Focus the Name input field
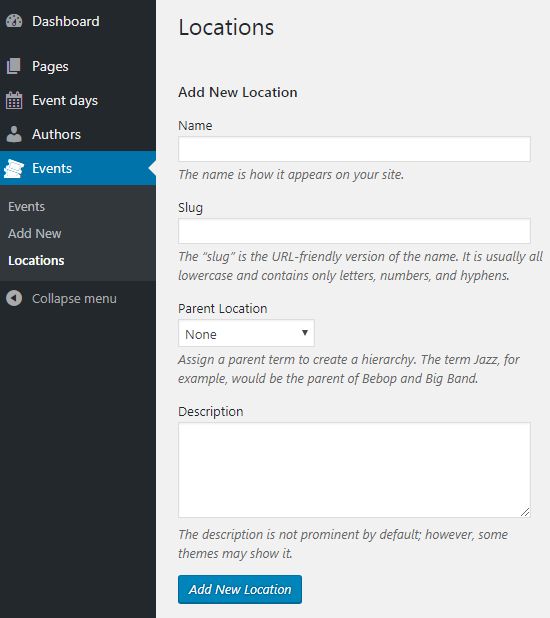Image resolution: width=550 pixels, height=618 pixels. tap(354, 149)
